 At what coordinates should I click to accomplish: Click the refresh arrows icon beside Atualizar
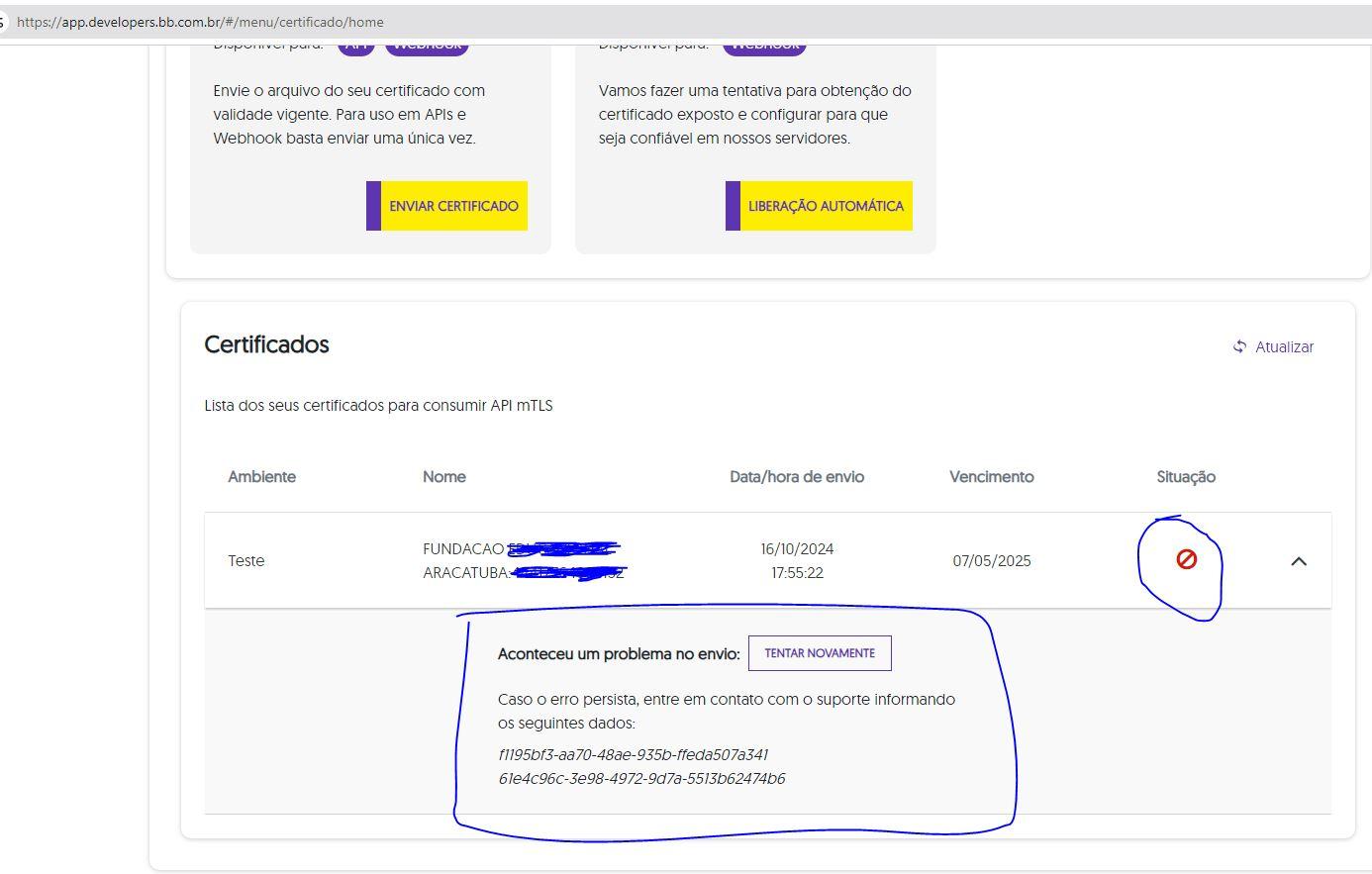click(1239, 346)
